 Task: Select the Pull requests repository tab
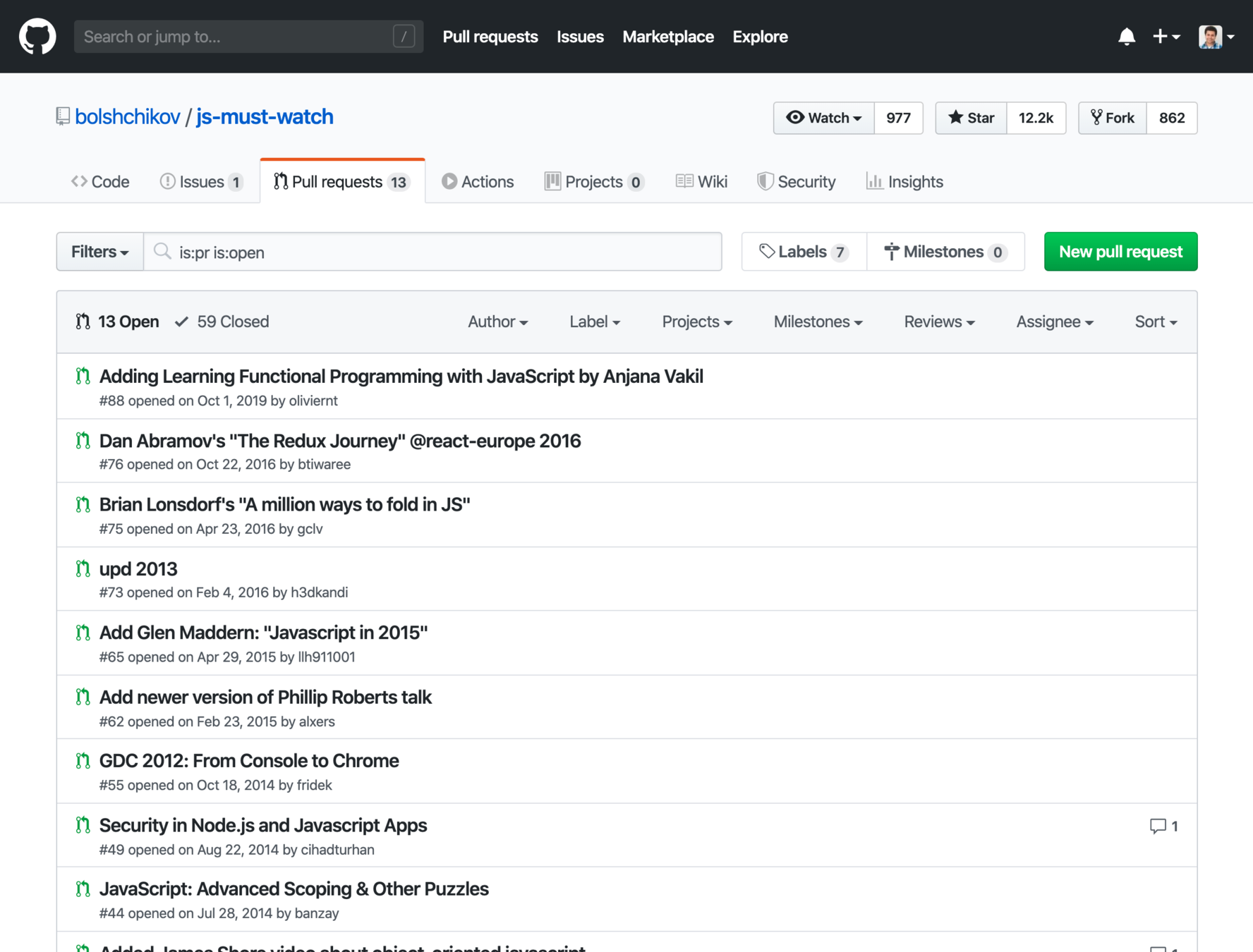(342, 182)
